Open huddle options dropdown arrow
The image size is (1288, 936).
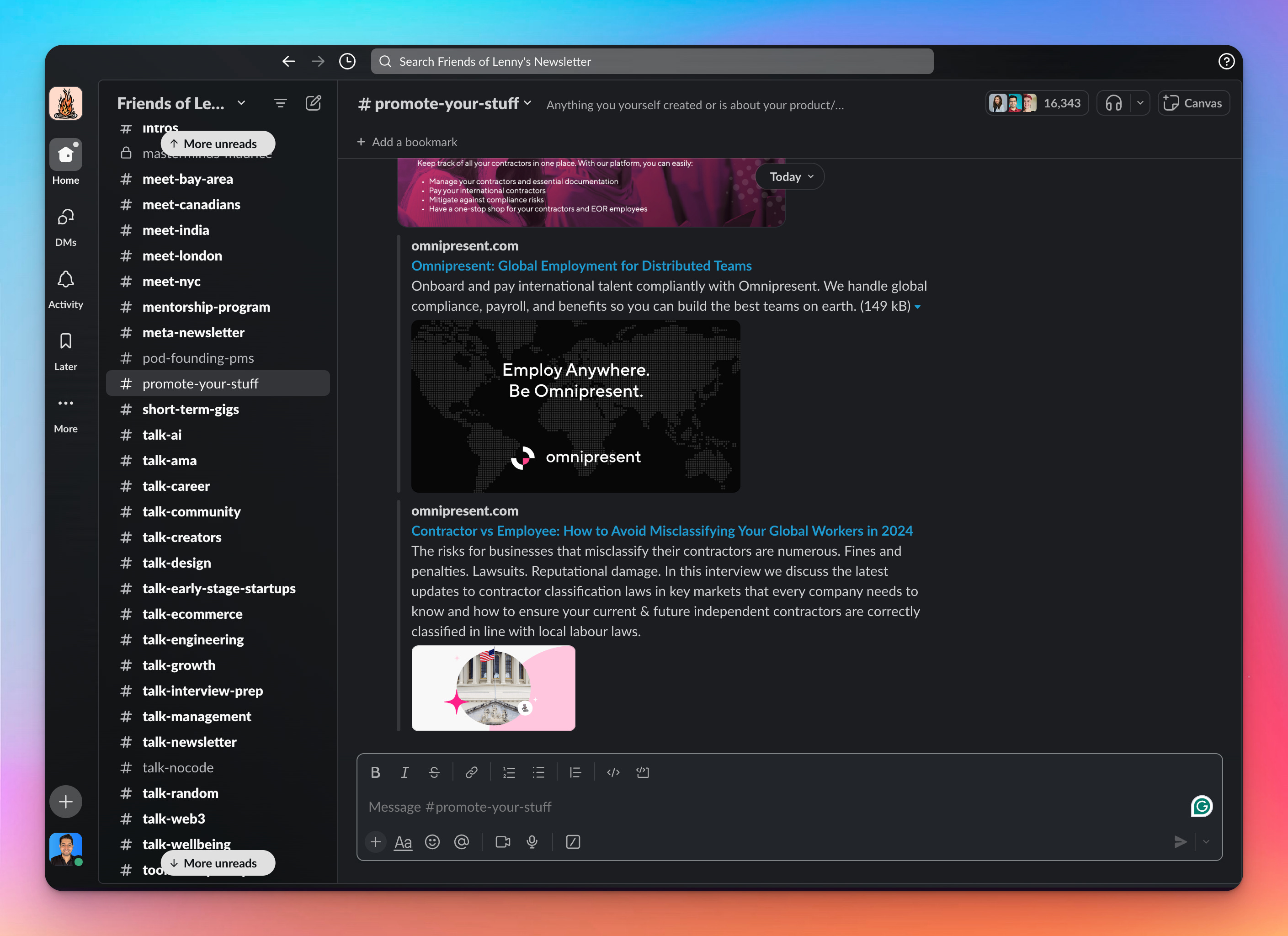tap(1140, 103)
